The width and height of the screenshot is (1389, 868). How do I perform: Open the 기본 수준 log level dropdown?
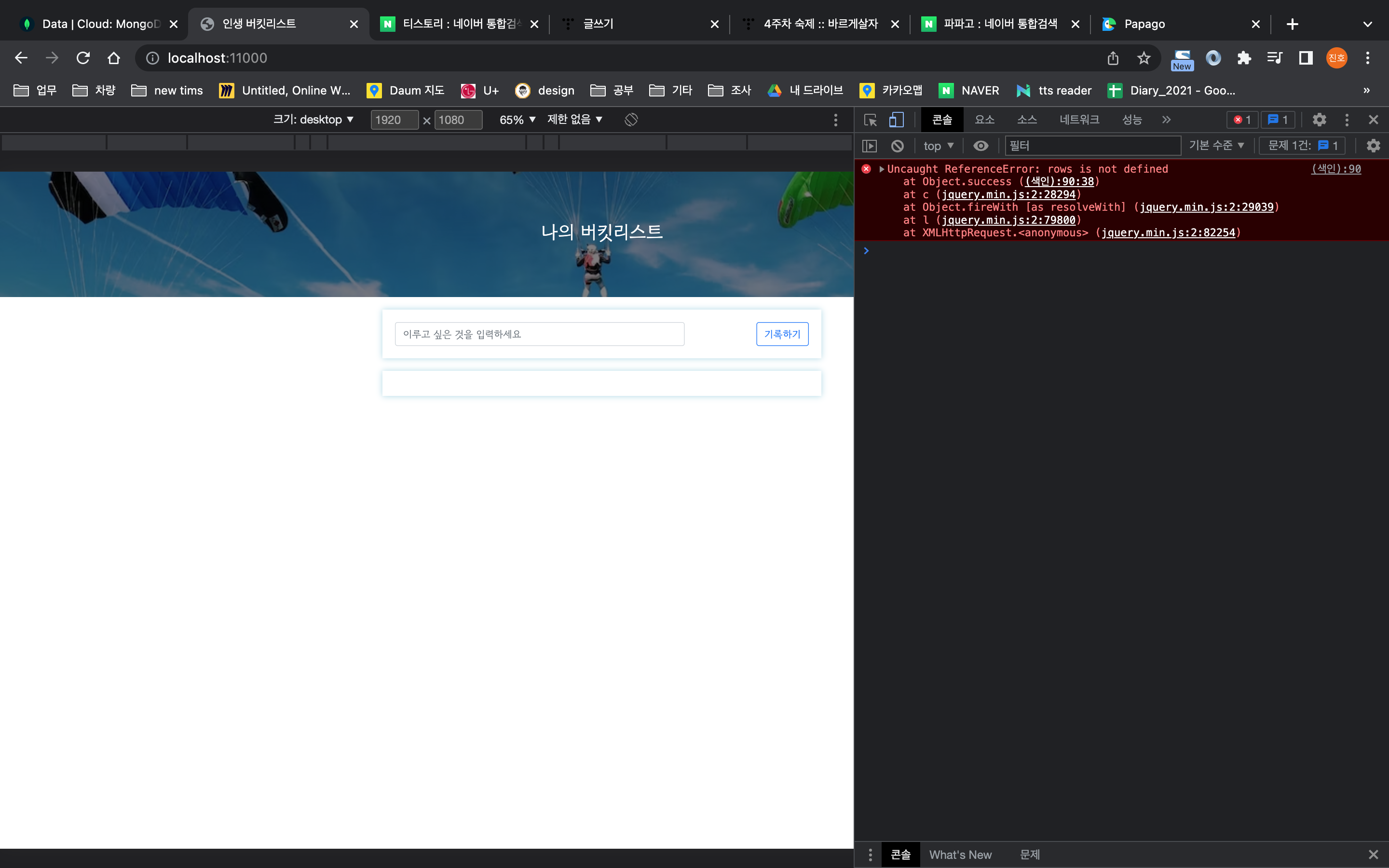click(x=1216, y=146)
